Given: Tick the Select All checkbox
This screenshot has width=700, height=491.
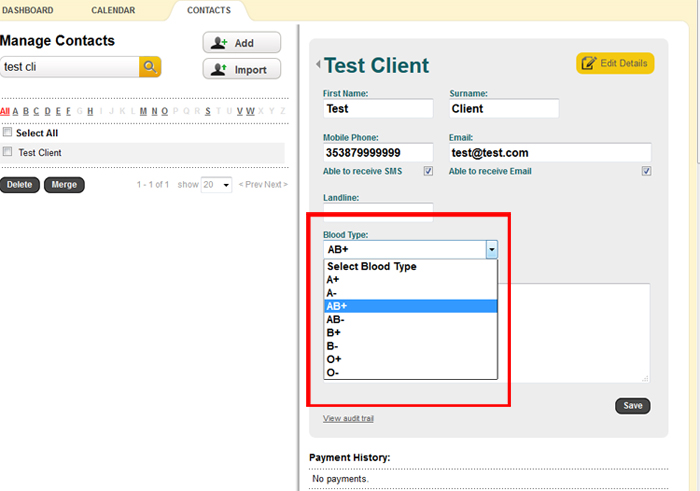Looking at the screenshot, I should [x=7, y=132].
